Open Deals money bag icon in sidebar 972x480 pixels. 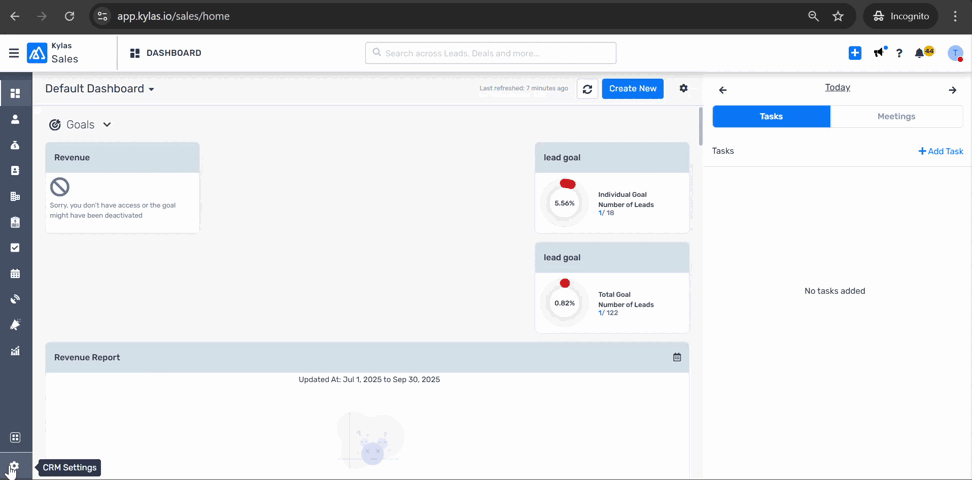tap(15, 145)
